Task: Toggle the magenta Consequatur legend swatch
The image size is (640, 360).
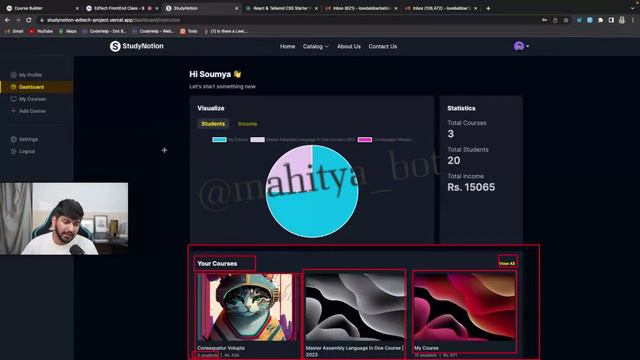Action: point(365,140)
